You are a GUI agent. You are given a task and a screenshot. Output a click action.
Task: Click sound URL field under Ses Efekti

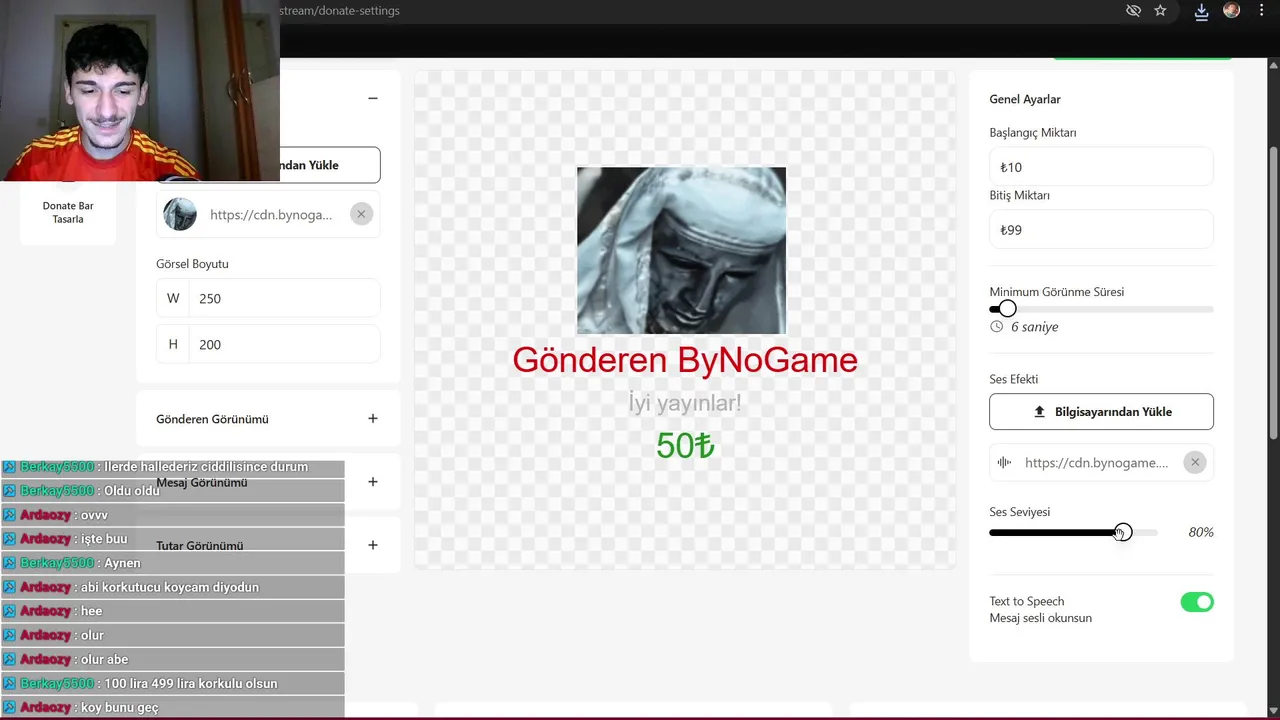[1096, 463]
